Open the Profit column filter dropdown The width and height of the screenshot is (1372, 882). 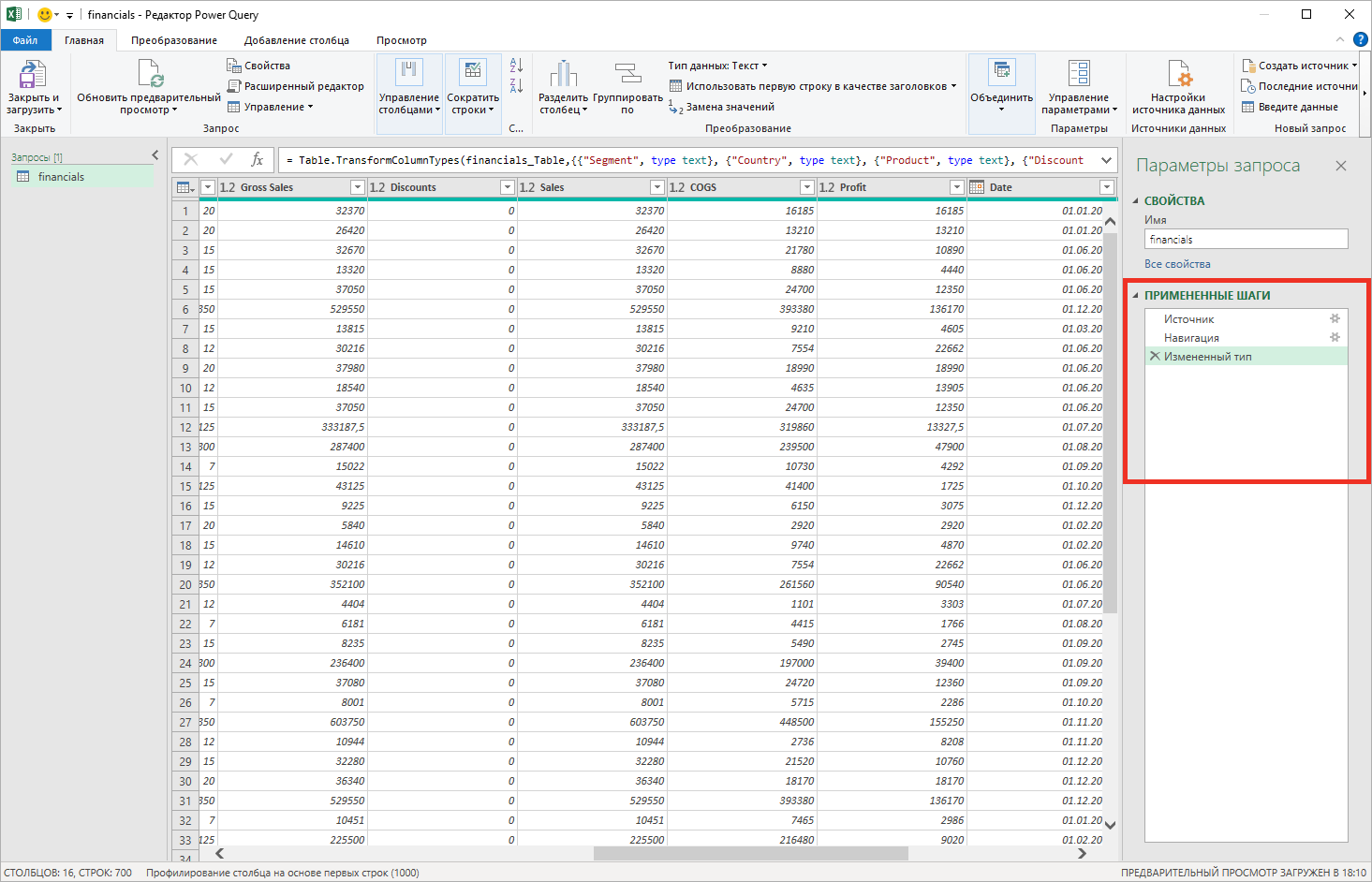pos(956,187)
